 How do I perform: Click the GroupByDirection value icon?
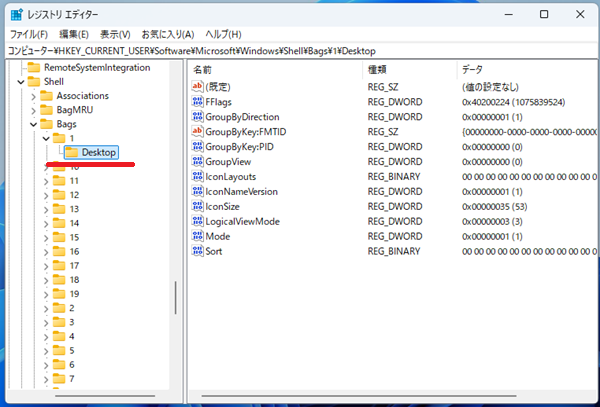coord(197,117)
